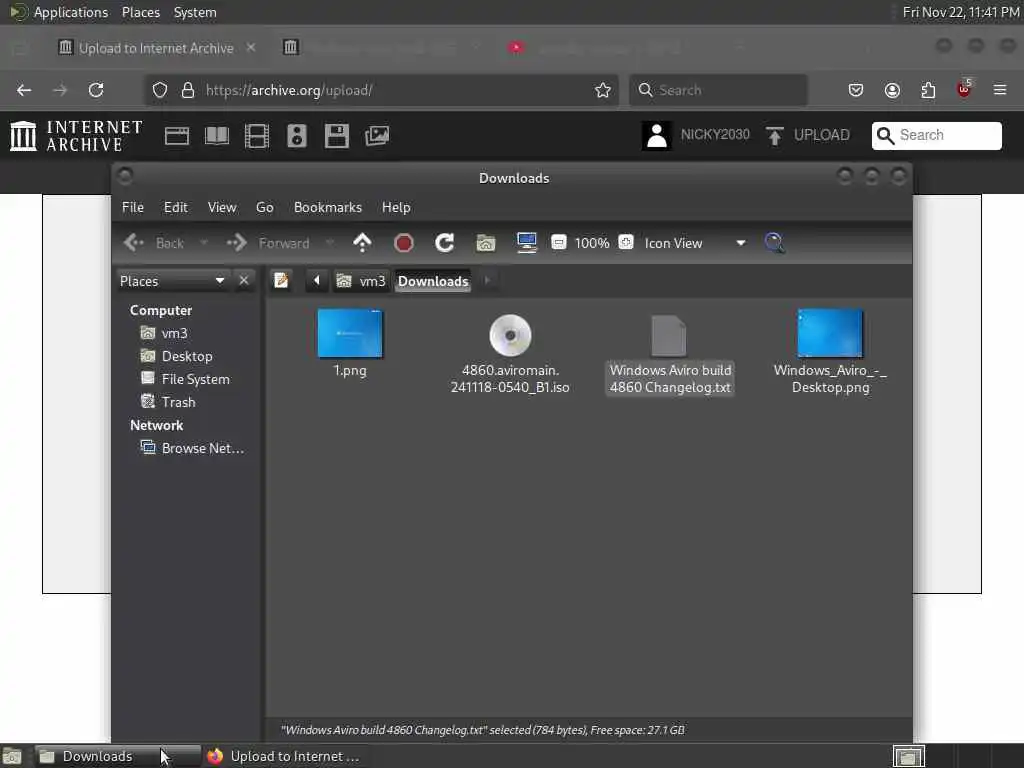The height and width of the screenshot is (768, 1024).
Task: Reload the Downloads folder view
Action: (445, 243)
